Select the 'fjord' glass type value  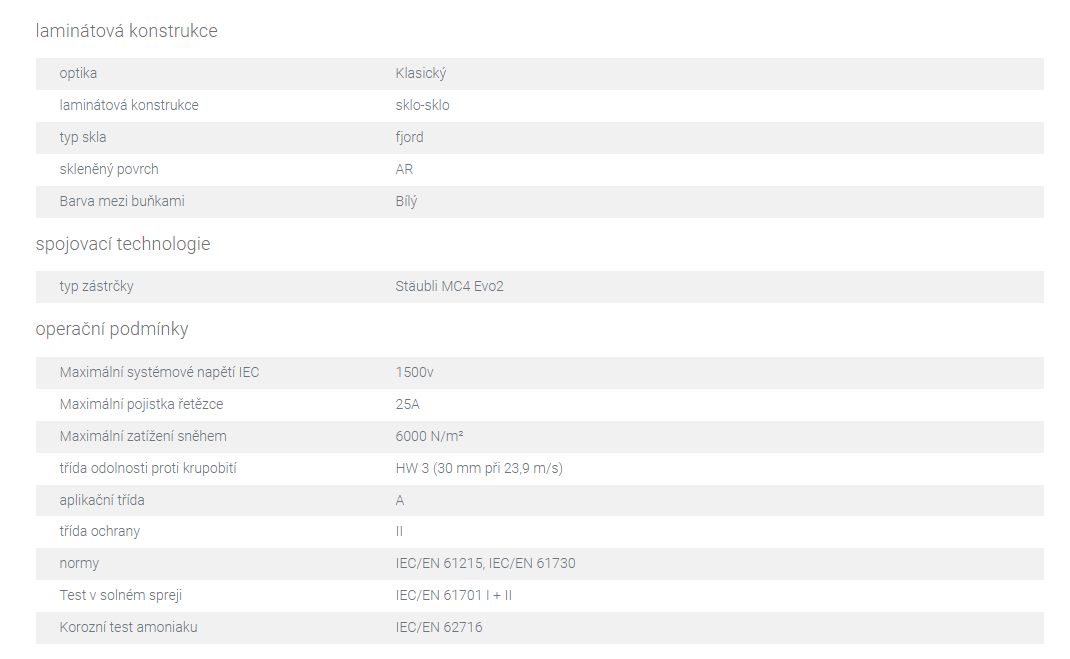tap(409, 137)
